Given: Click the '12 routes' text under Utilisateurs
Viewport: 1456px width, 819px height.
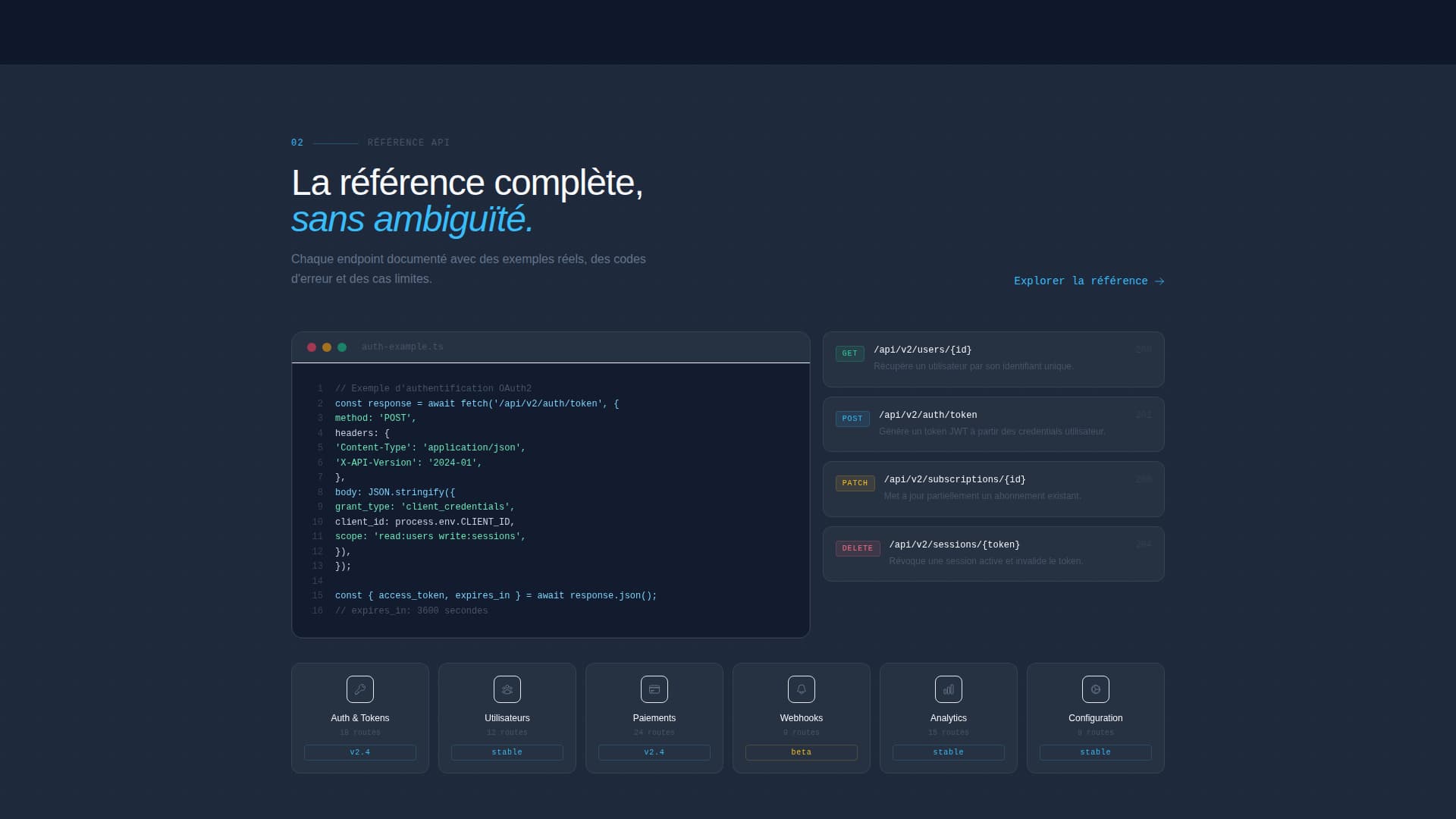Looking at the screenshot, I should click(x=507, y=733).
